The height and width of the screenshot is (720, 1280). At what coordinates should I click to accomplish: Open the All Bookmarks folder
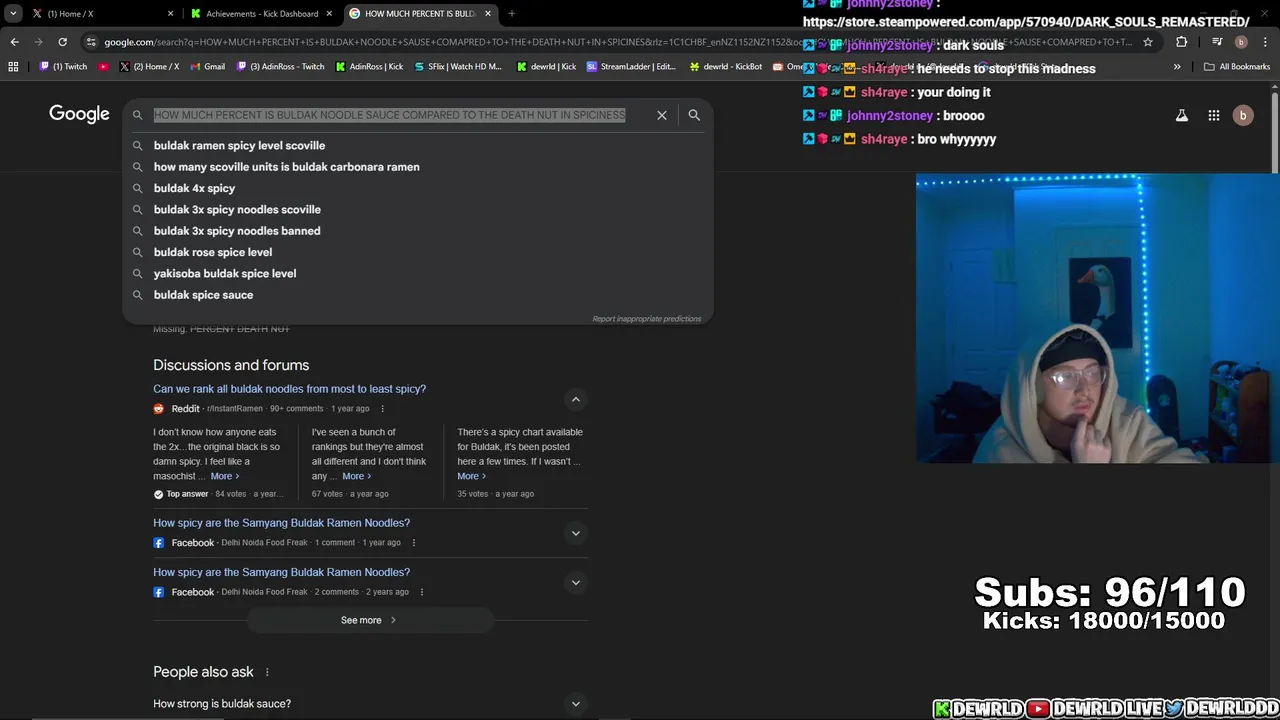[1237, 67]
